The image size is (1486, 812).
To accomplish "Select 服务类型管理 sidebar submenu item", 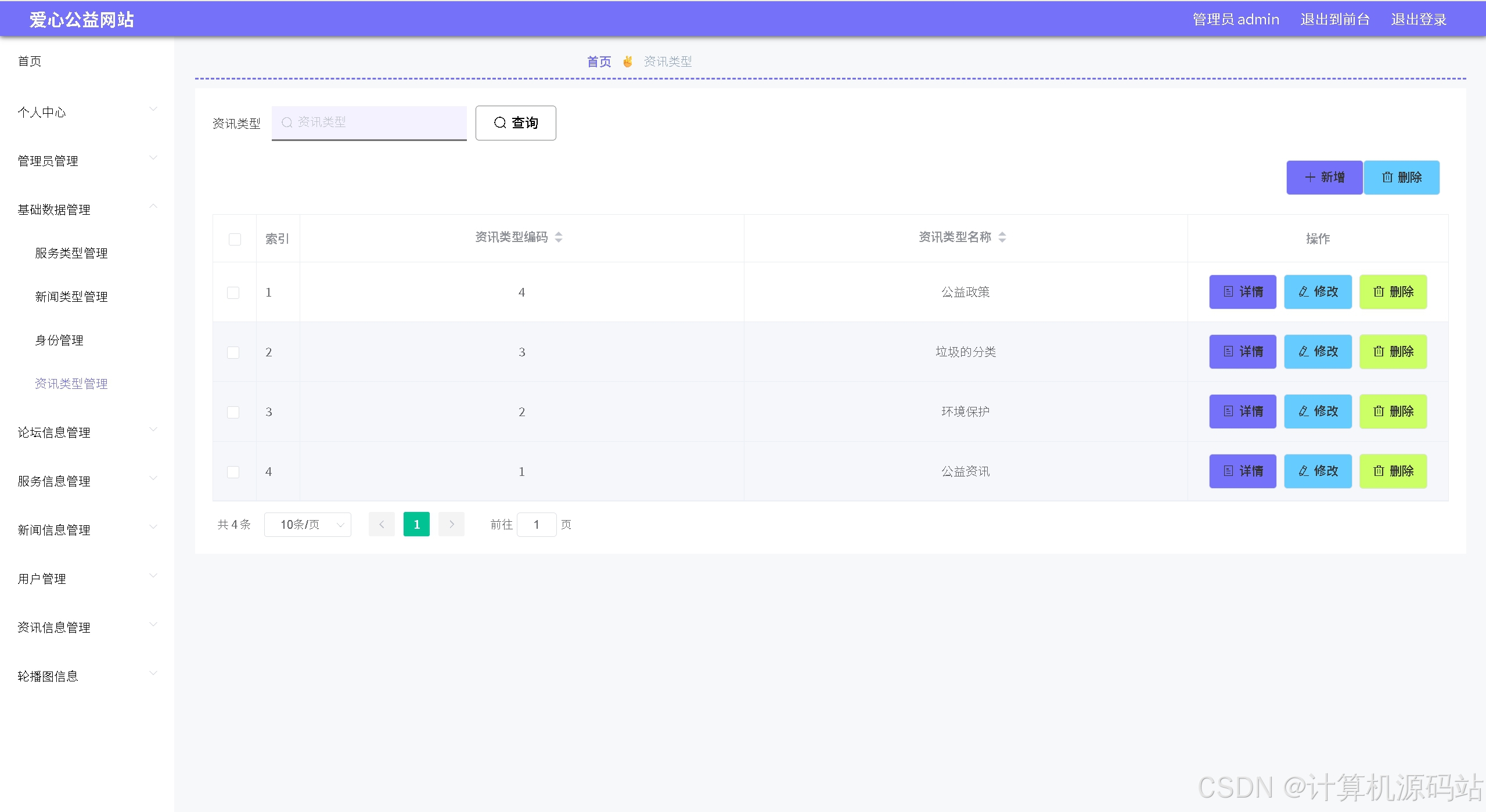I will tap(71, 253).
